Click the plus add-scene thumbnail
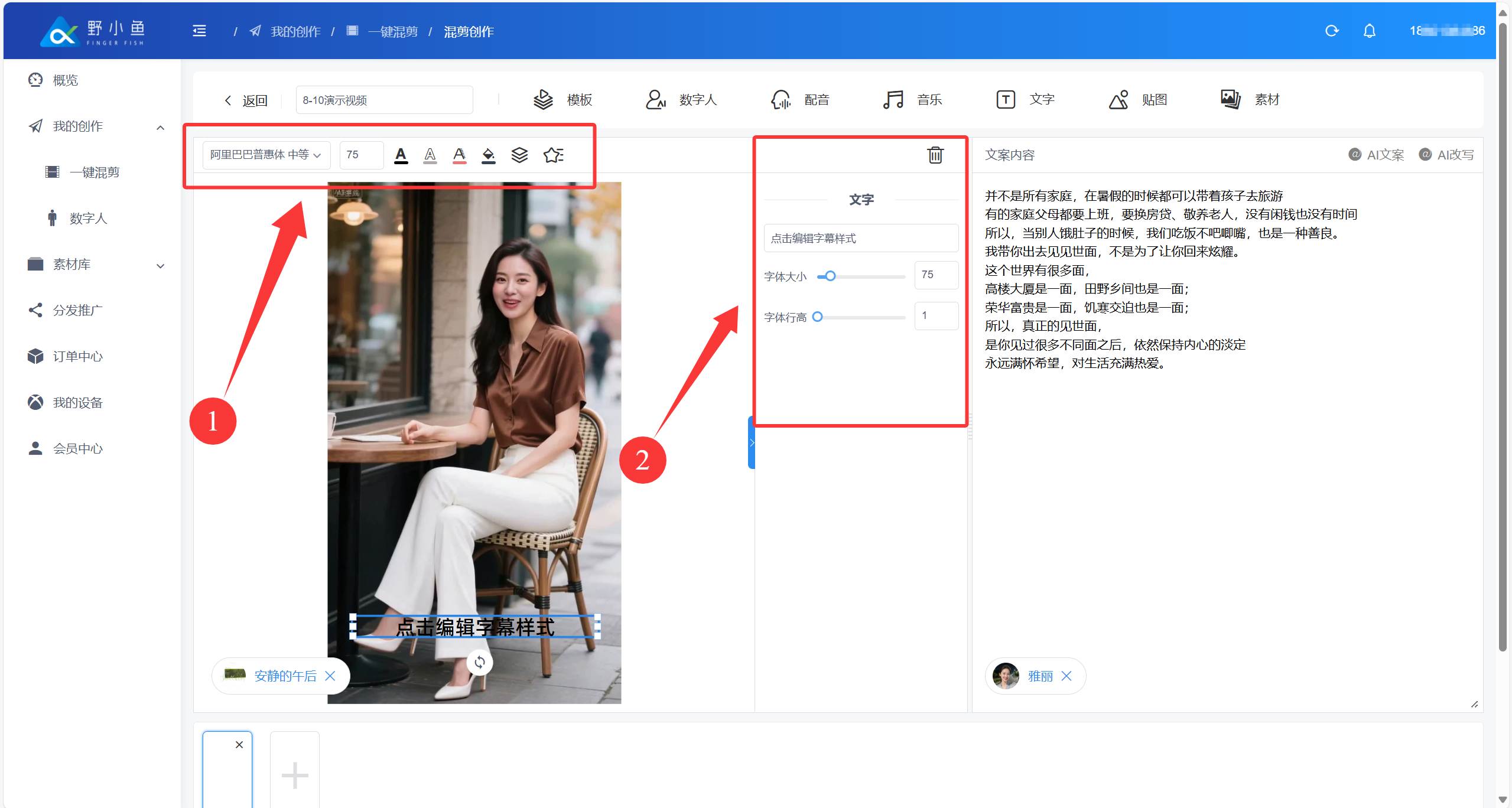Screen dimensions: 1512x808 click(294, 774)
